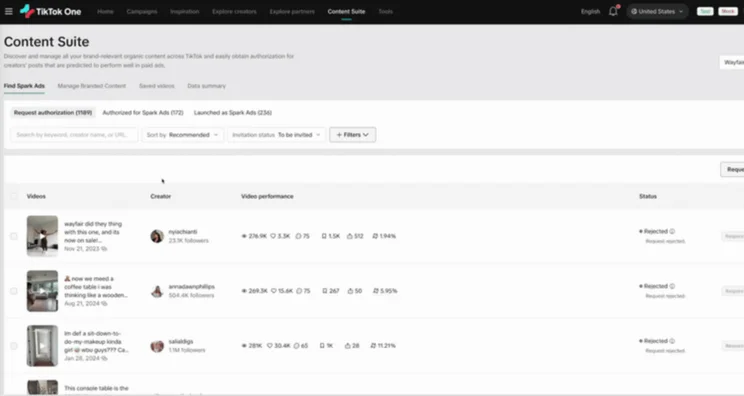Select the checkbox for salialdigs' video
Screen dimensions: 744x396
[14, 346]
